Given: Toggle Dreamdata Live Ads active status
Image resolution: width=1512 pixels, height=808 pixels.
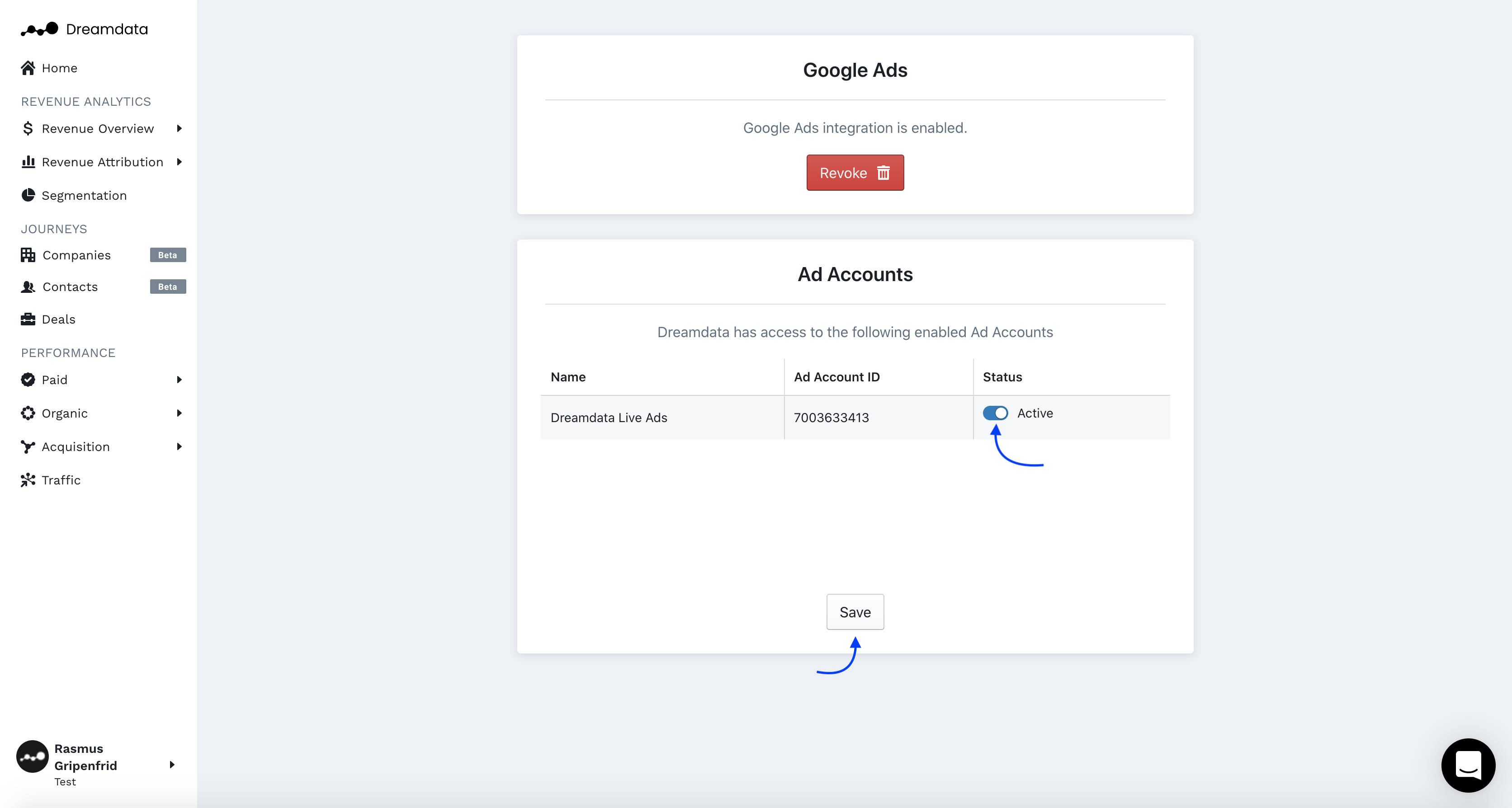Looking at the screenshot, I should [996, 413].
